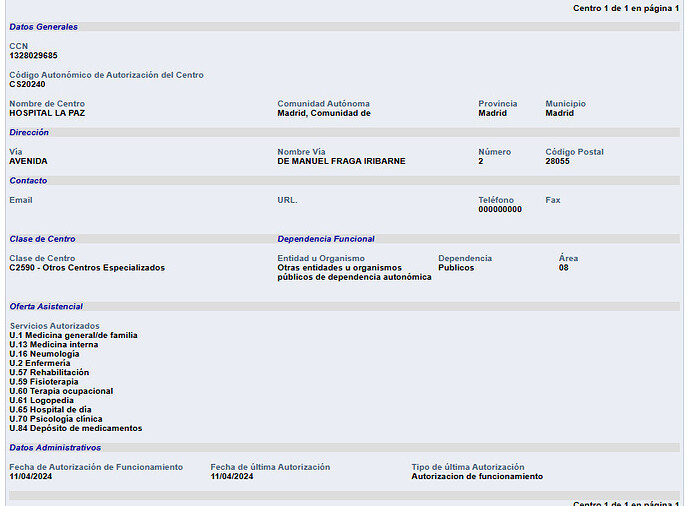Click the Clase de Centro section header
Image resolution: width=690 pixels, height=506 pixels.
pyautogui.click(x=42, y=239)
